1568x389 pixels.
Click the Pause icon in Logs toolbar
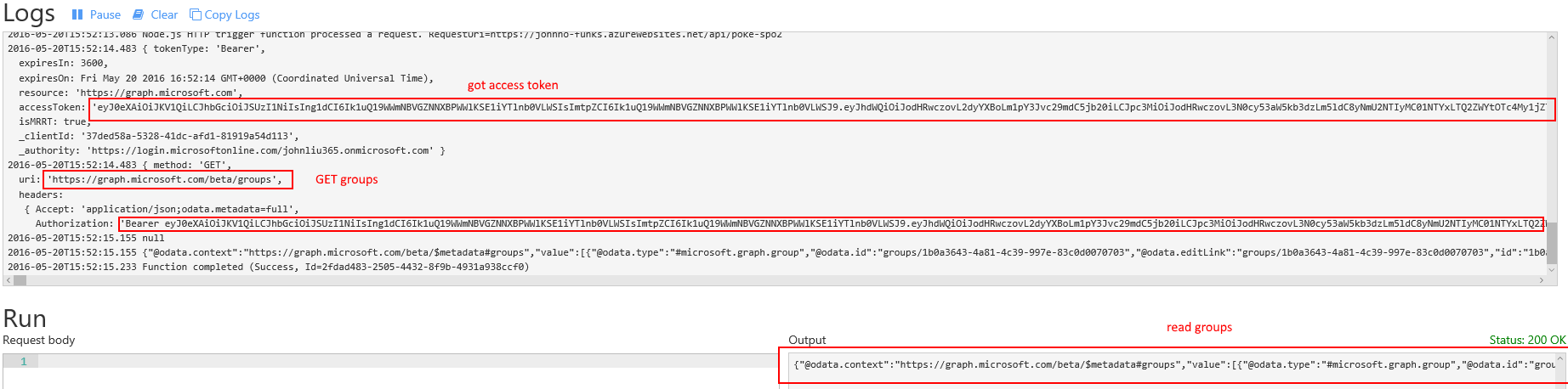pos(77,14)
